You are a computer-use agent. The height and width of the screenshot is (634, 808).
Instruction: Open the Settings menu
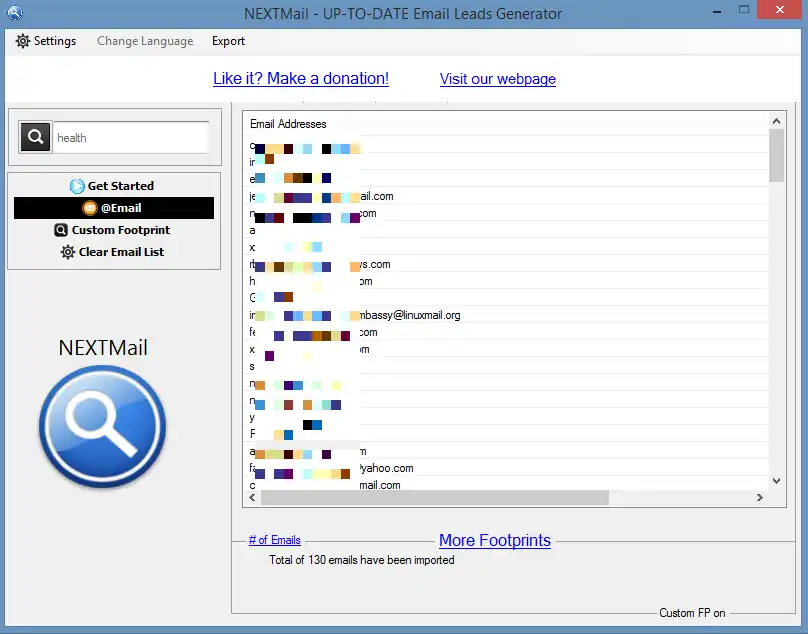(x=46, y=41)
